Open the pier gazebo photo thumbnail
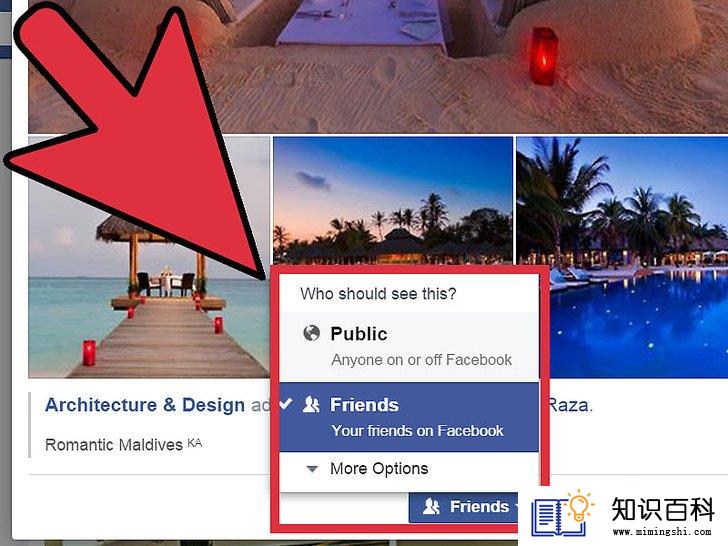Viewport: 728px width, 546px height. (149, 257)
